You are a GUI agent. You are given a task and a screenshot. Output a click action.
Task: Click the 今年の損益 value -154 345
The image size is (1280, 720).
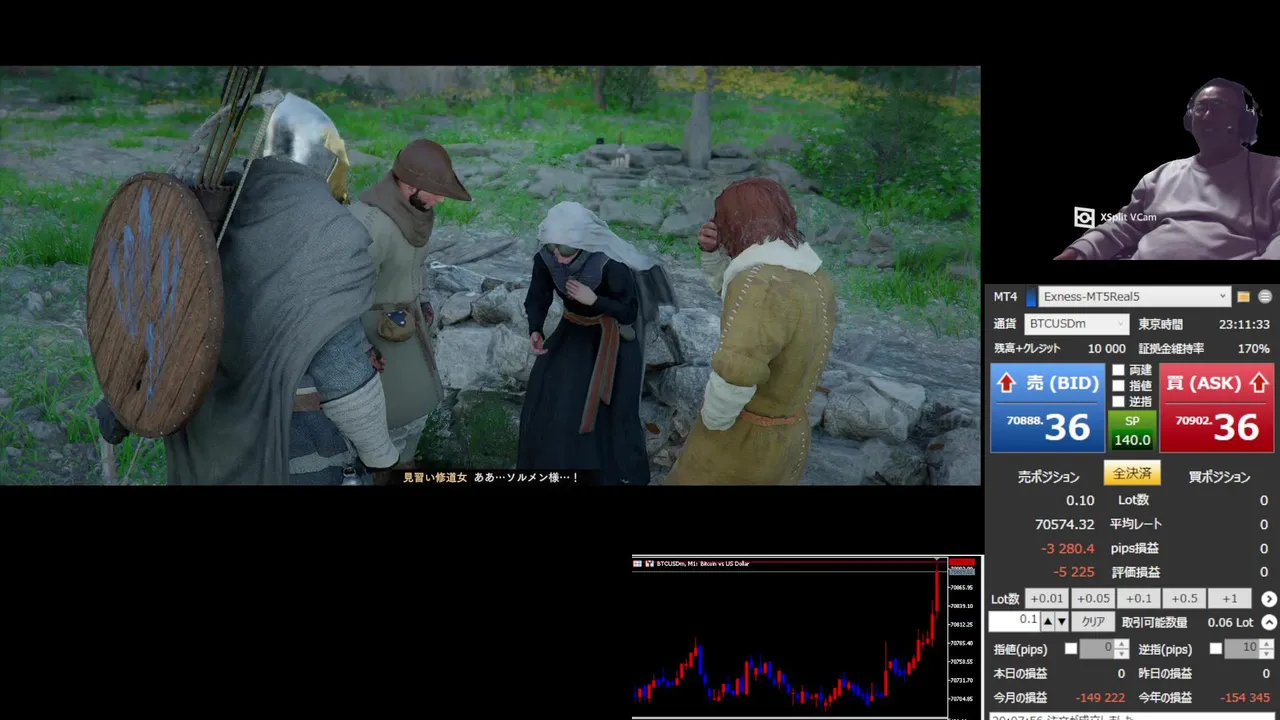[x=1245, y=697]
